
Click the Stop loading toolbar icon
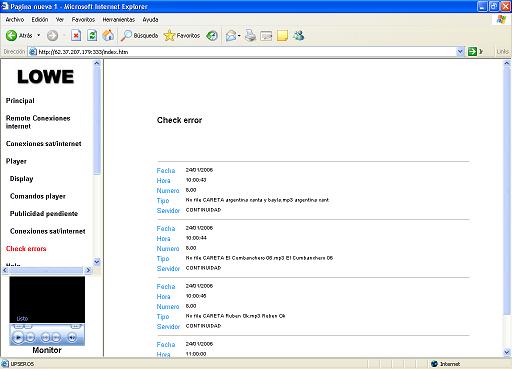76,35
